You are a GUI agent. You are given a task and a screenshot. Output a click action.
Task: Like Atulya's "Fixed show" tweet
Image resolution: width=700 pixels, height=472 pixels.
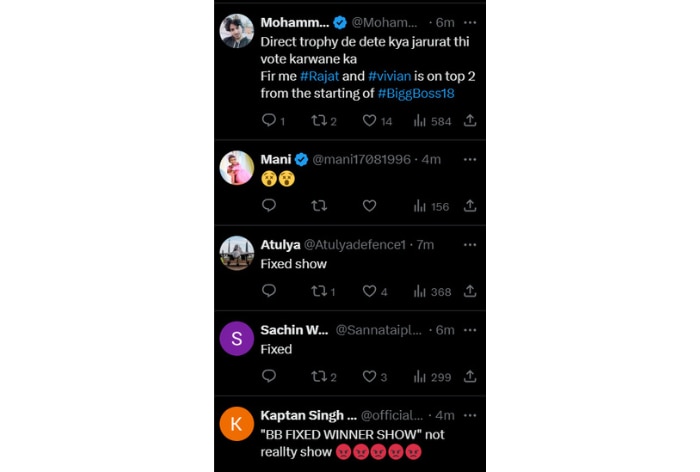click(369, 291)
